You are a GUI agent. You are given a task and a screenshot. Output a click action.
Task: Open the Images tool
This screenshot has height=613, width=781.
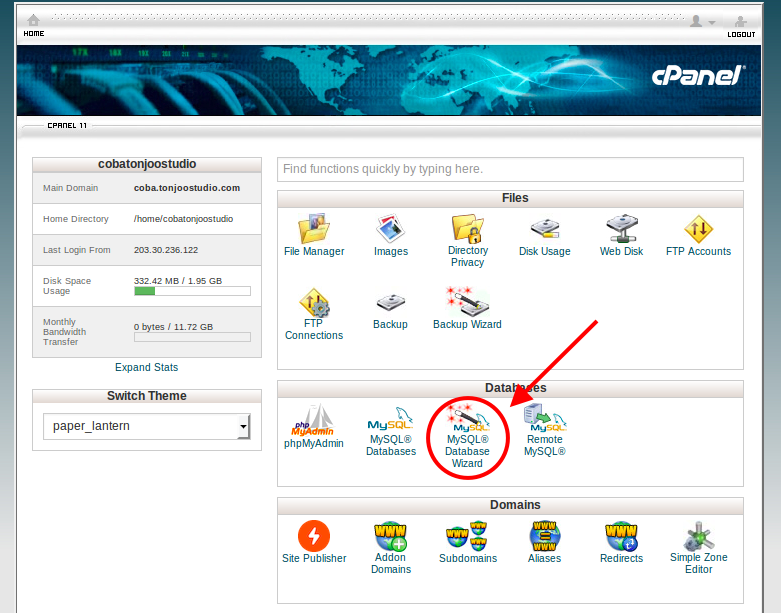coord(390,235)
